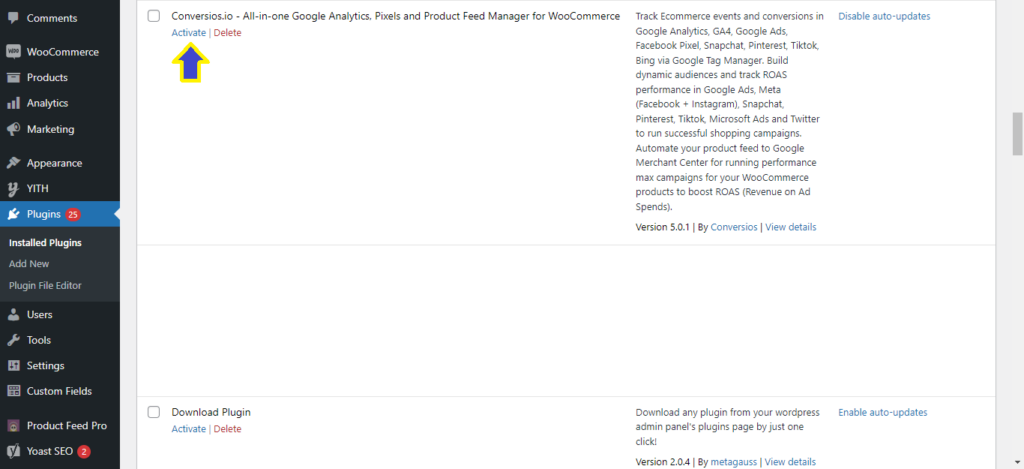The width and height of the screenshot is (1024, 469).
Task: Click the YITH logo icon
Action: tap(13, 189)
